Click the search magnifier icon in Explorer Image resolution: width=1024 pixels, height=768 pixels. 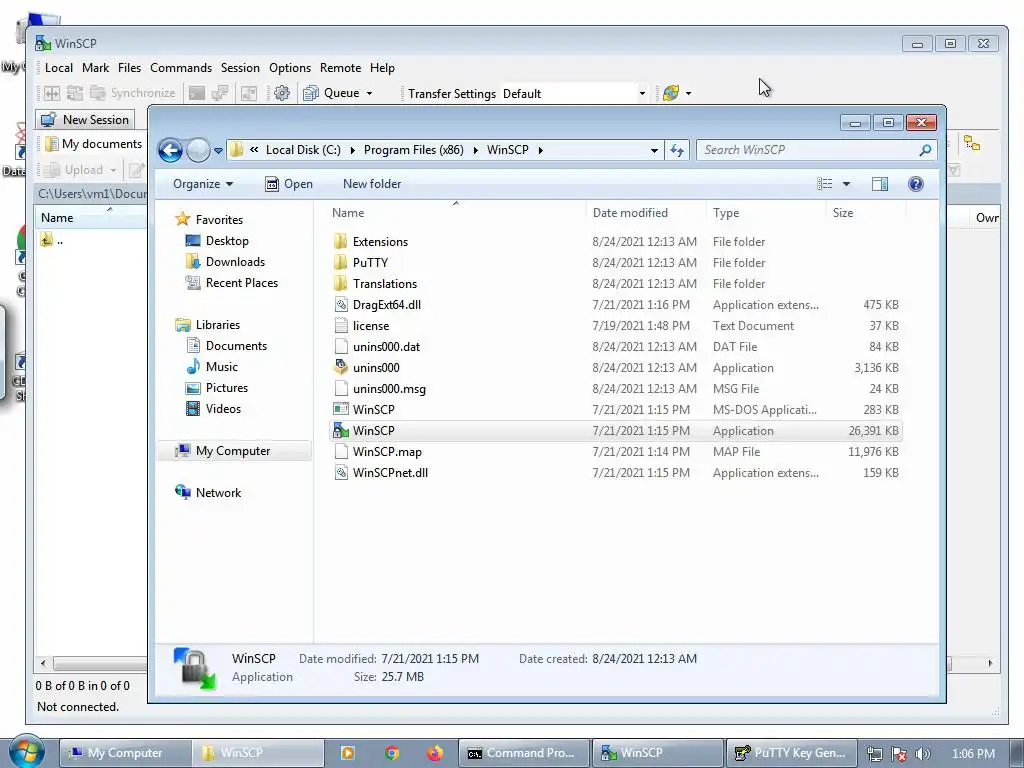pos(925,150)
